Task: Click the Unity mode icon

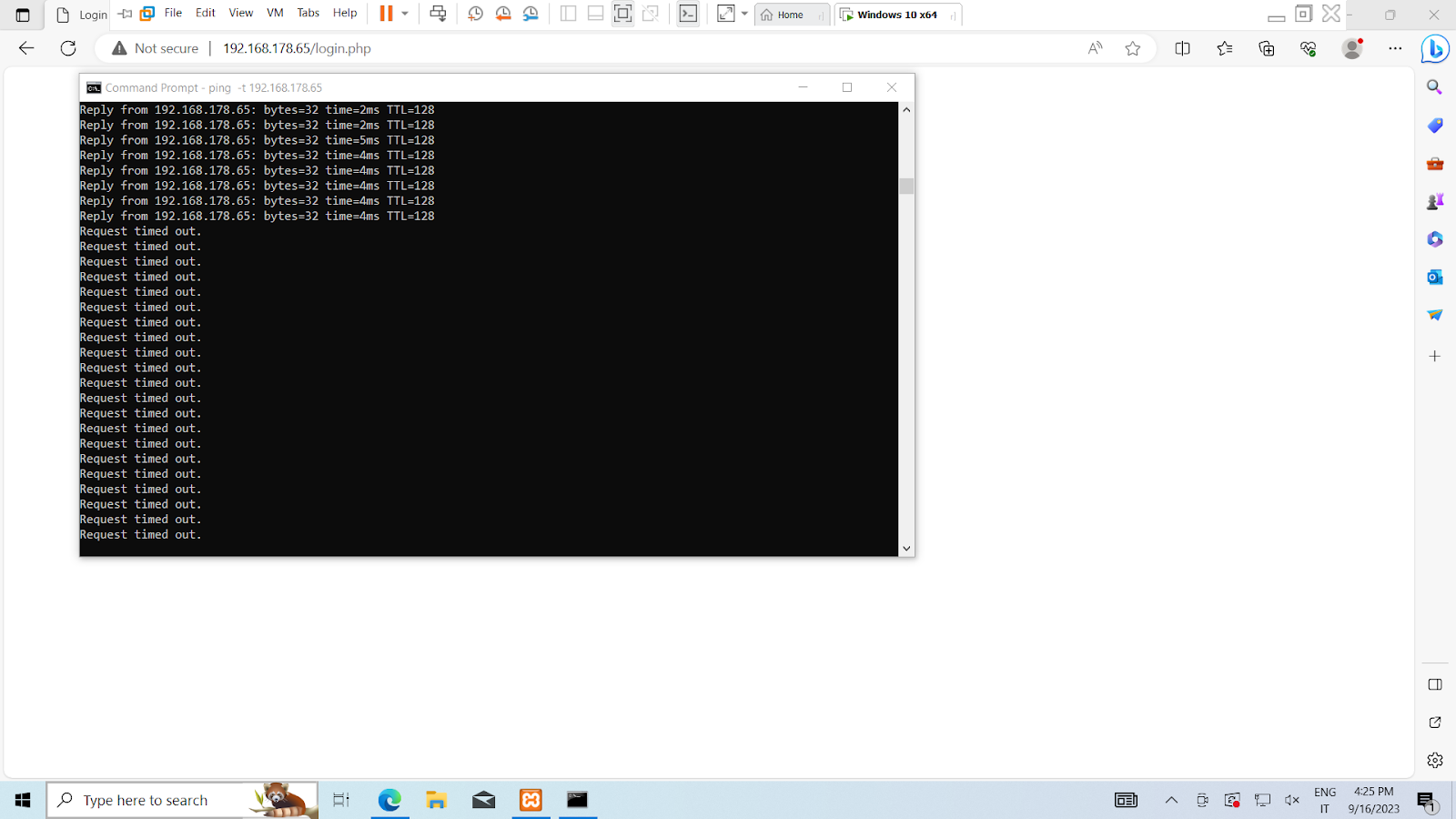Action: [x=651, y=14]
